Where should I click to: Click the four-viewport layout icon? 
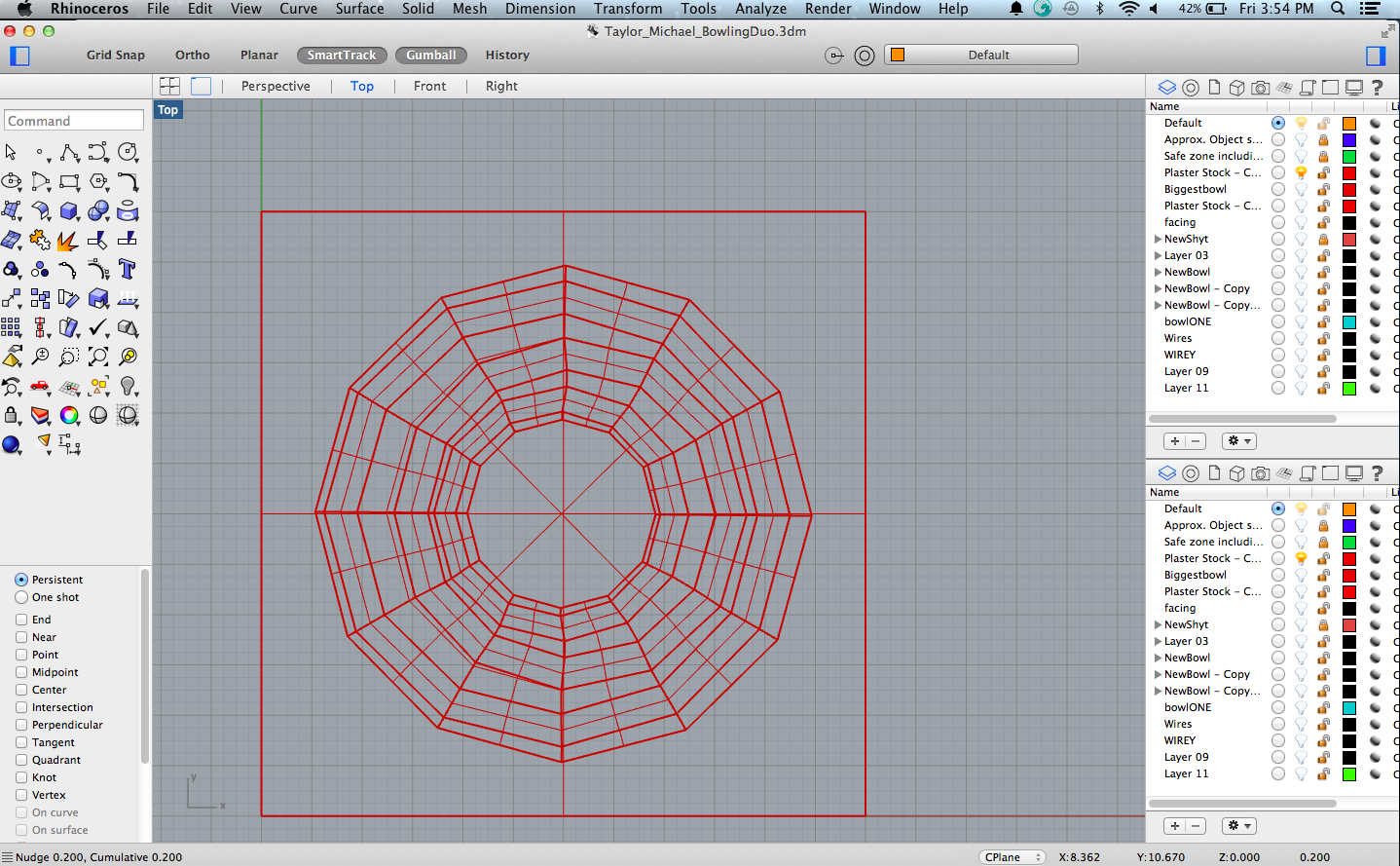click(x=170, y=86)
